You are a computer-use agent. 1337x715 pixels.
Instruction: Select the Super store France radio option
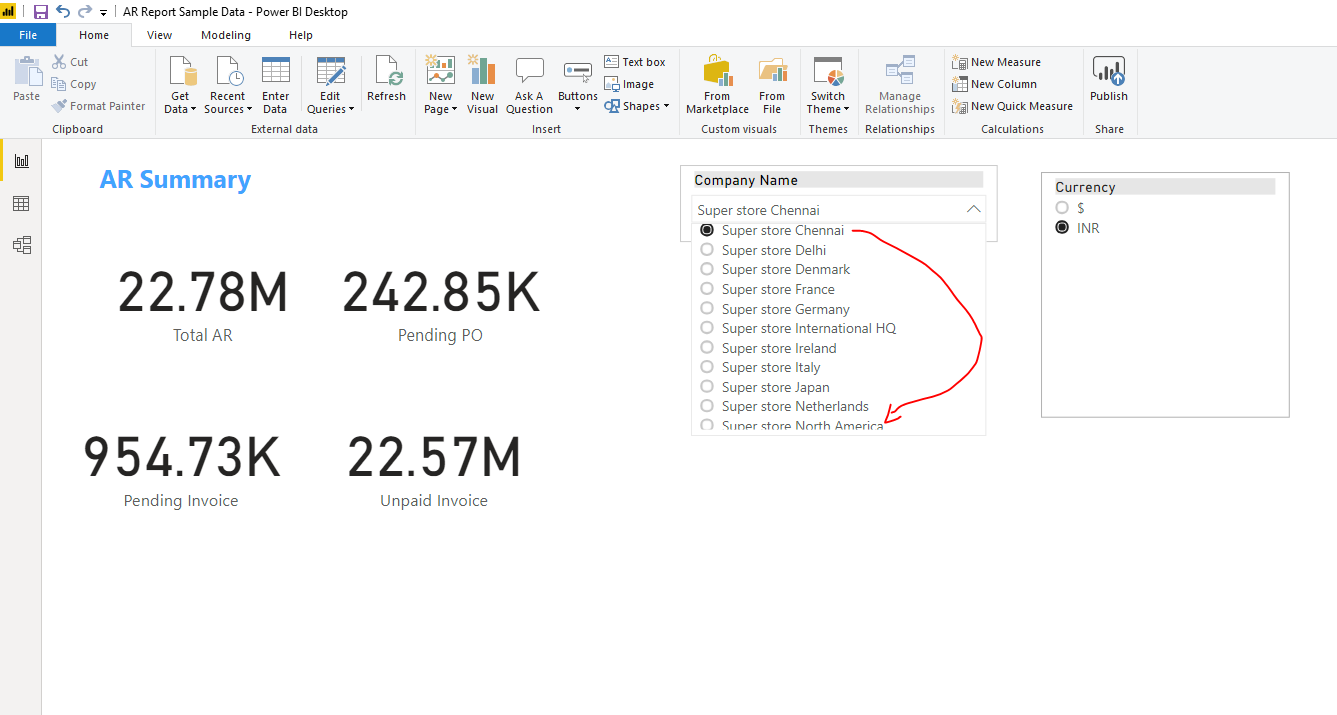coord(707,289)
